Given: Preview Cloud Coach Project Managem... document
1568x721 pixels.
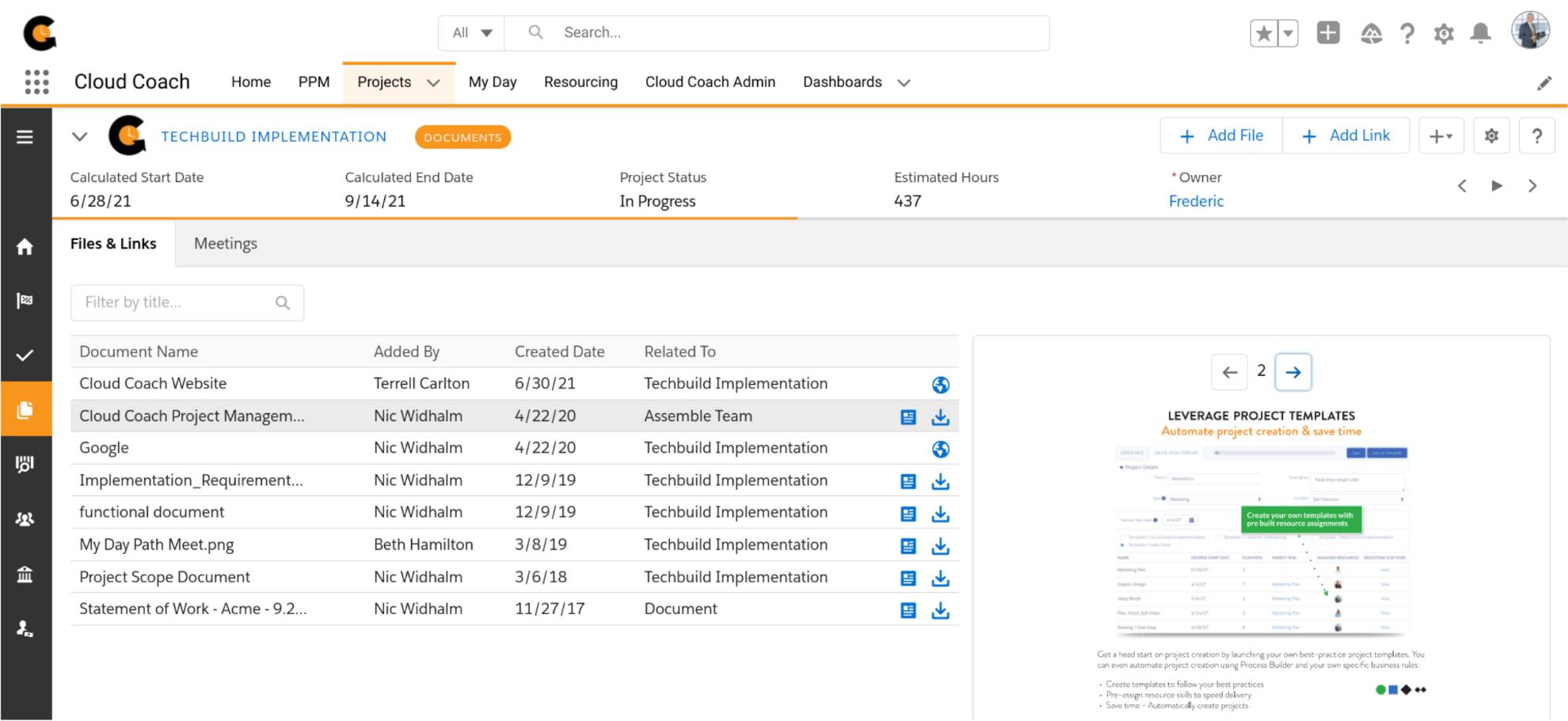Looking at the screenshot, I should click(x=908, y=417).
